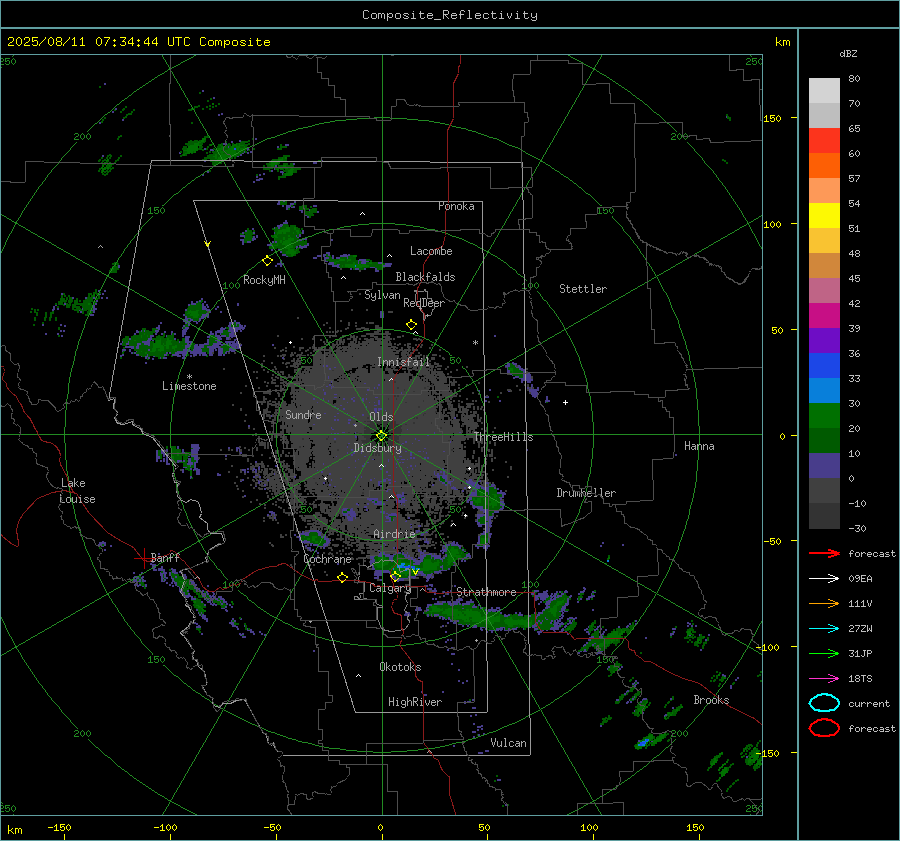Click the yellow diamond marker below RedDeer

pos(411,325)
